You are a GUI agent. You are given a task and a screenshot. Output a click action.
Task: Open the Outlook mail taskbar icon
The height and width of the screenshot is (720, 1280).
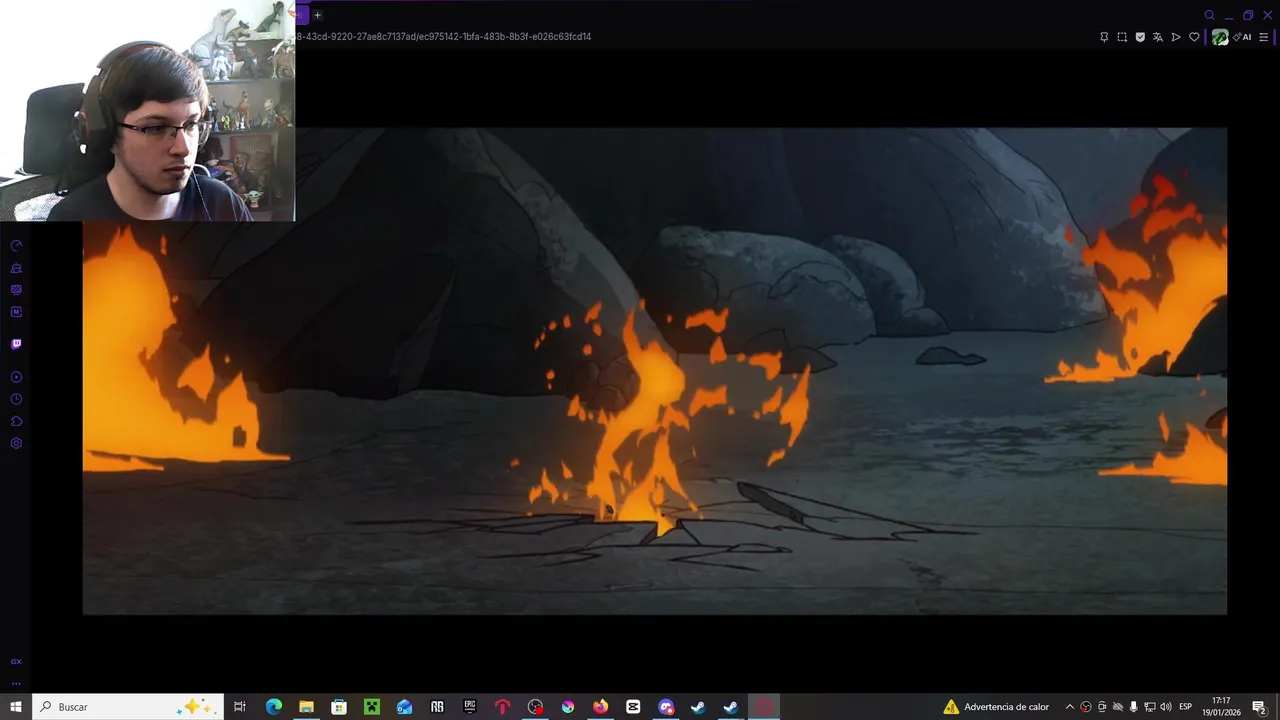click(404, 707)
